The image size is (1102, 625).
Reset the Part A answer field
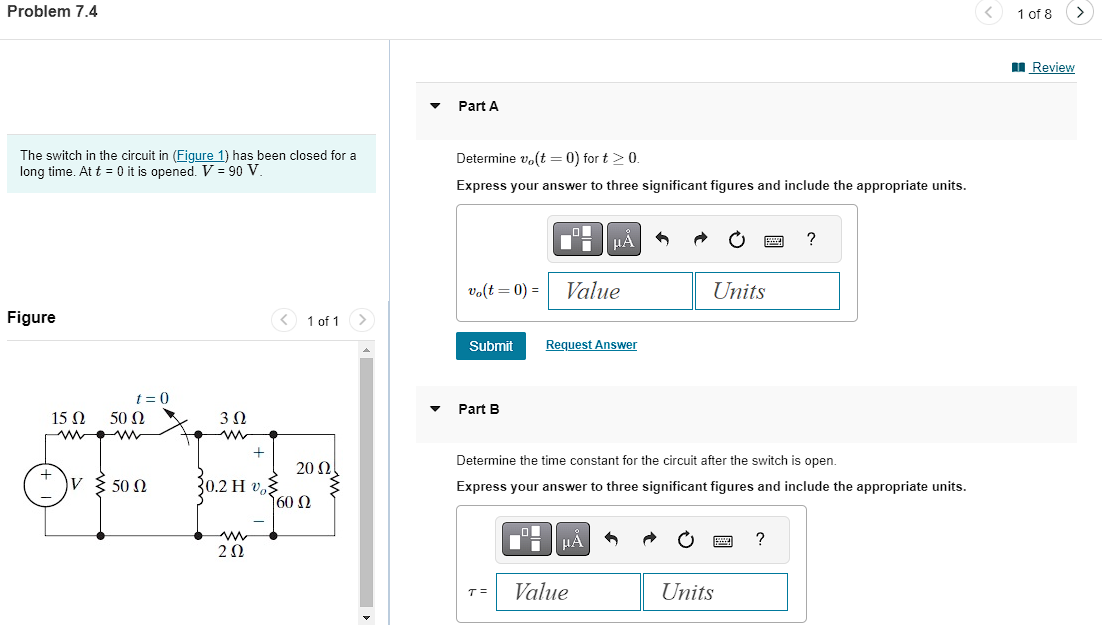(736, 238)
